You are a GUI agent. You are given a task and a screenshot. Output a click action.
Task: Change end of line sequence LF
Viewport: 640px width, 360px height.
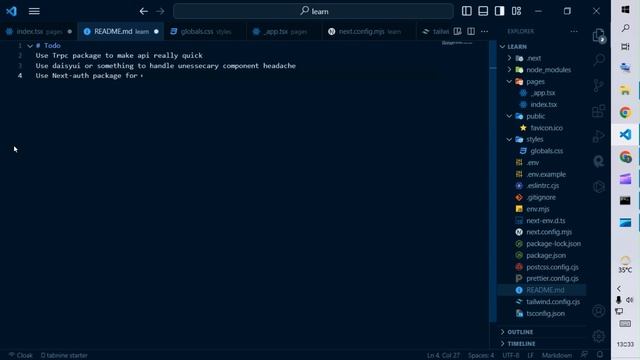tap(531, 355)
